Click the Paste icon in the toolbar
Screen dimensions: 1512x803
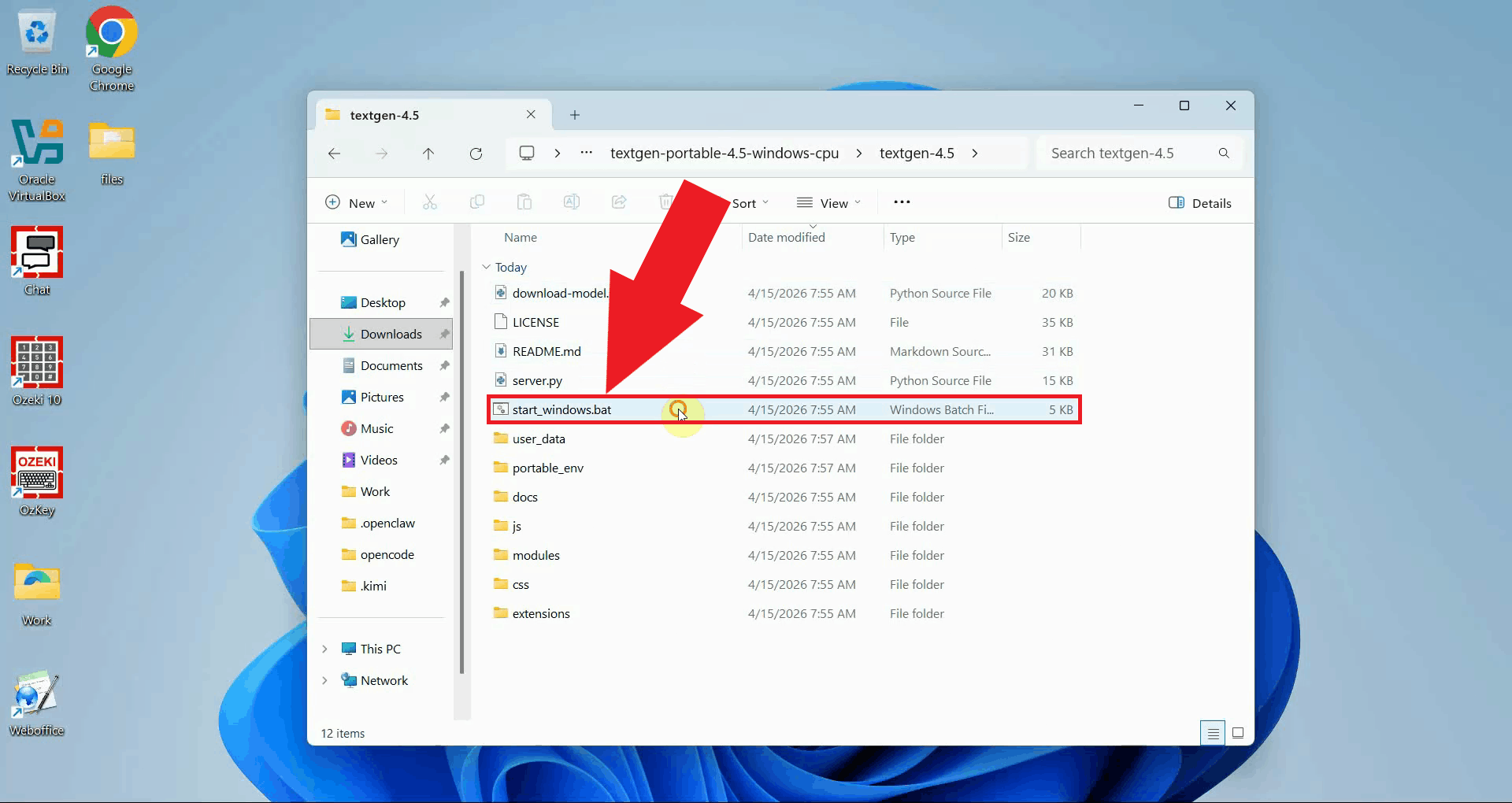click(x=524, y=202)
